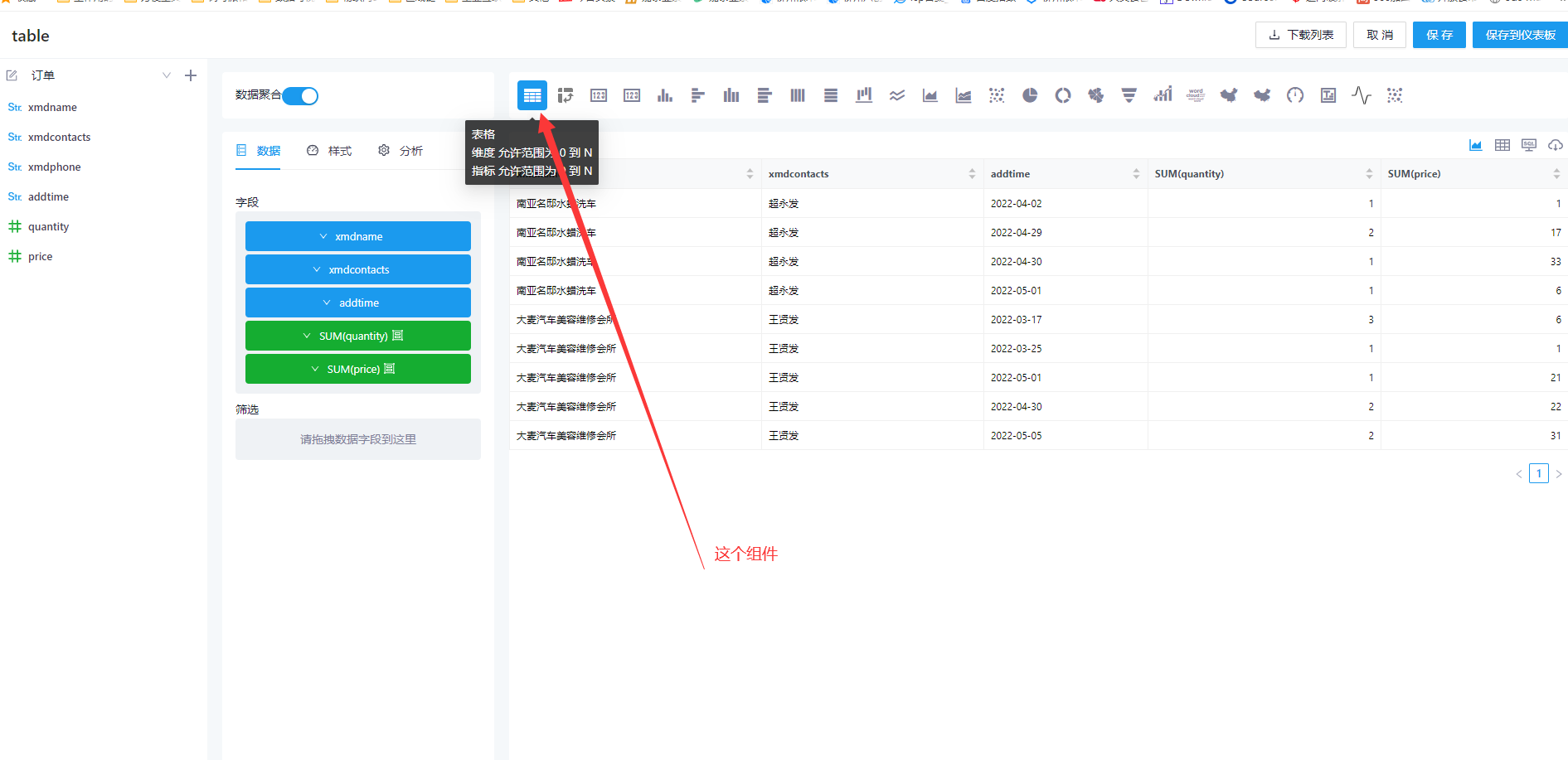Open the xmdname field options dropdown

pyautogui.click(x=325, y=236)
